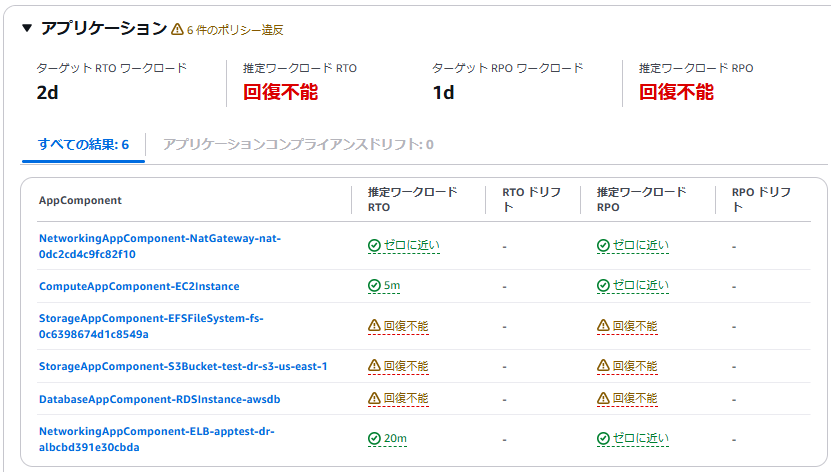
Task: Click the RTO ドリフト column header
Action: 532,200
